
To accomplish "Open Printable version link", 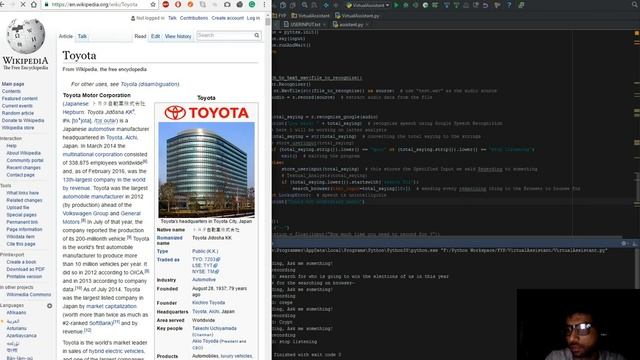I will pos(24,276).
